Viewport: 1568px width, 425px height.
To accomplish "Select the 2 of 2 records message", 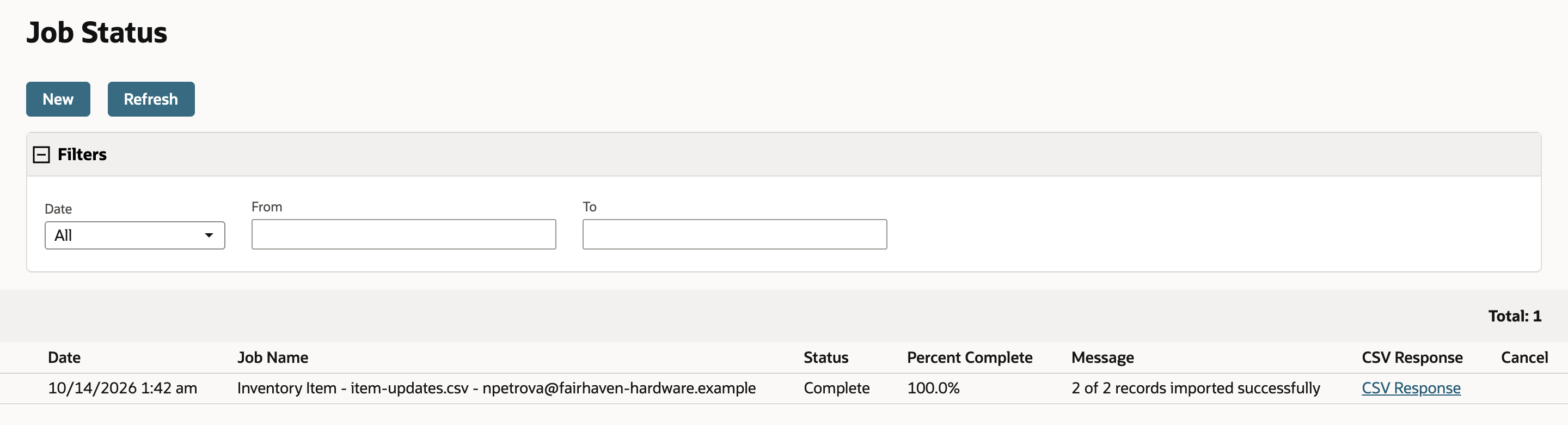I will [x=1196, y=388].
